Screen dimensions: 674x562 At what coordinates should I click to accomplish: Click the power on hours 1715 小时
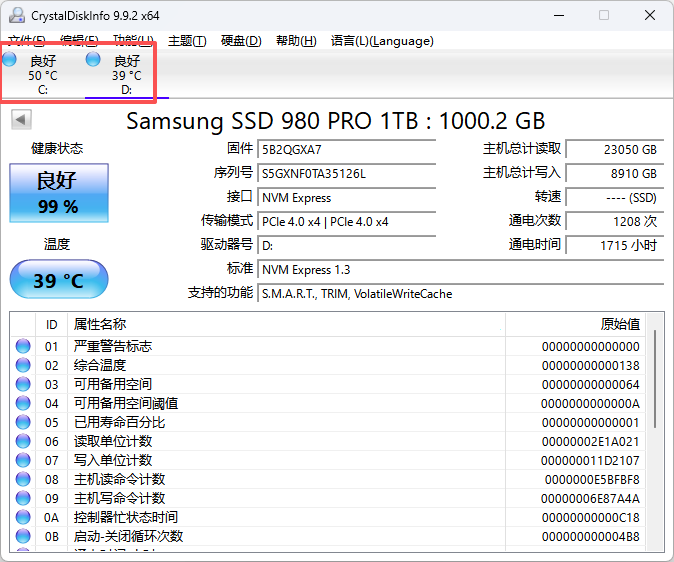click(615, 246)
